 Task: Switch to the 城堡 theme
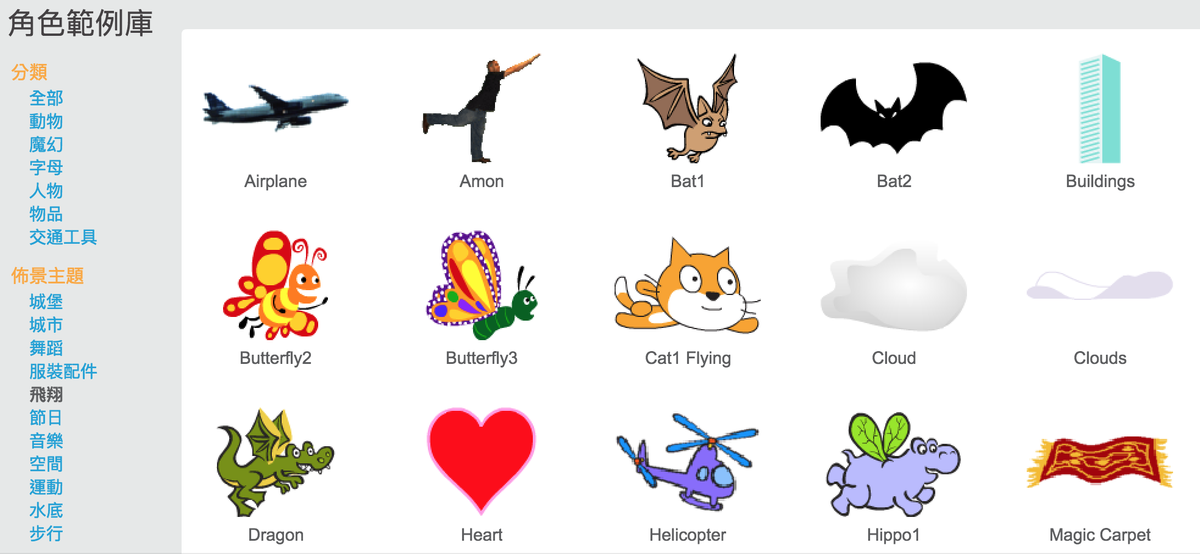point(46,301)
